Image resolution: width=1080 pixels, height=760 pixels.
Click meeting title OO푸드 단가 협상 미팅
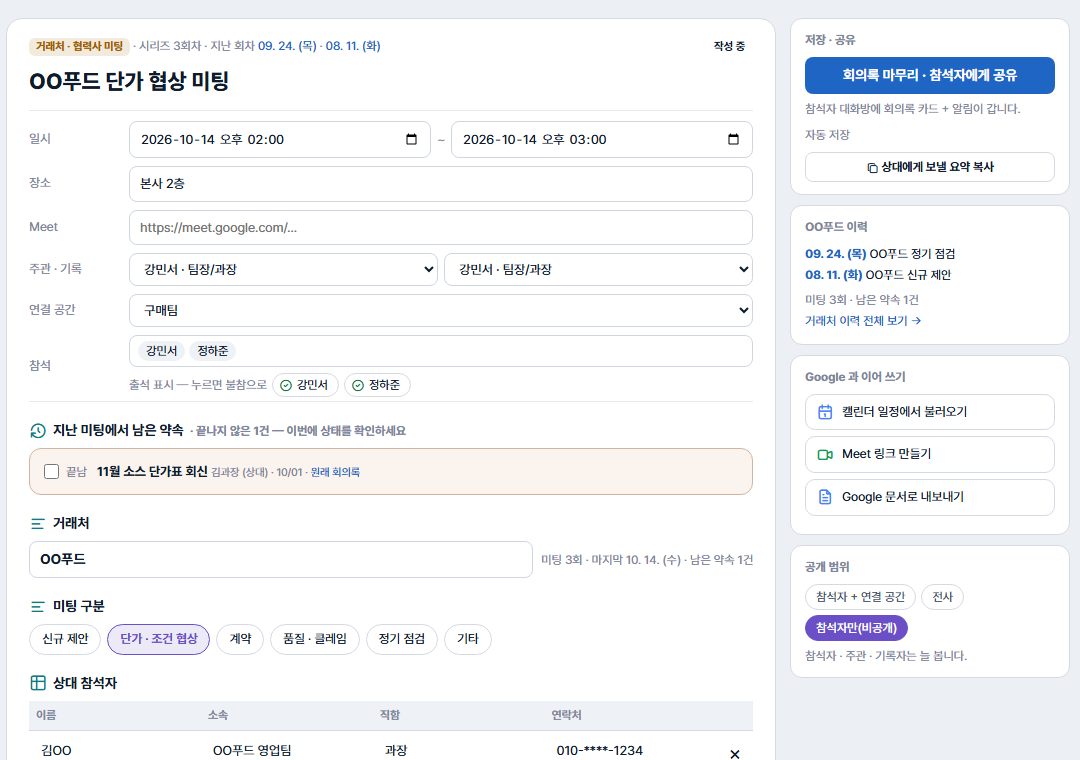click(x=129, y=81)
